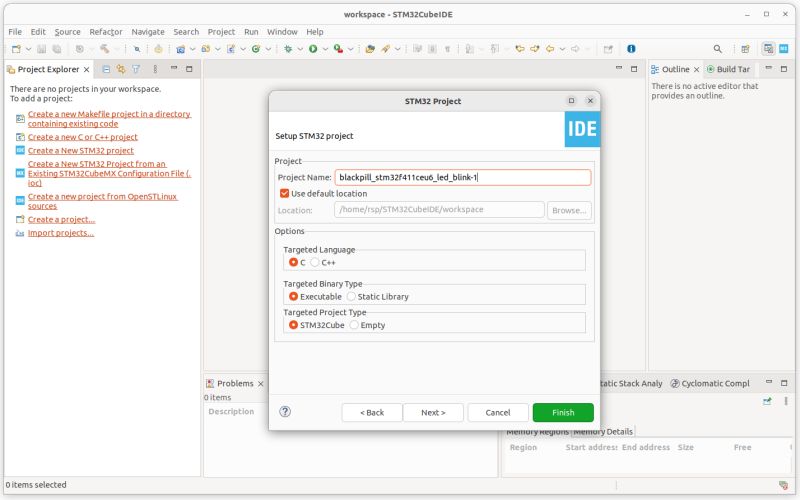This screenshot has width=800, height=500.
Task: Click Create a new C or C++ project link
Action: coord(83,137)
